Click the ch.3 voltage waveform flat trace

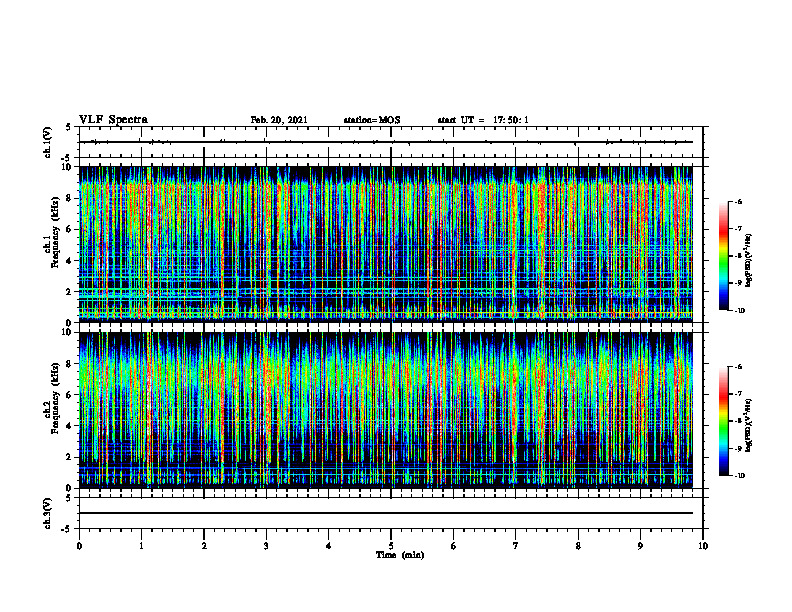[386, 513]
